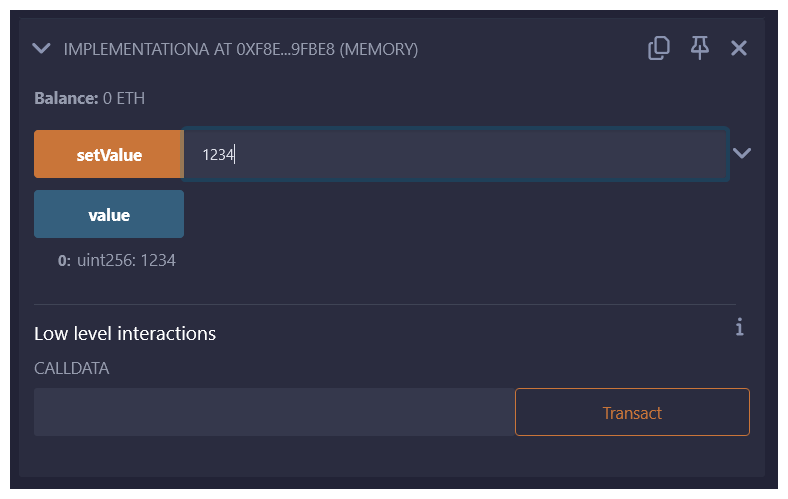Pin the ImplementationA deployed contract
The width and height of the screenshot is (788, 499).
tap(700, 48)
